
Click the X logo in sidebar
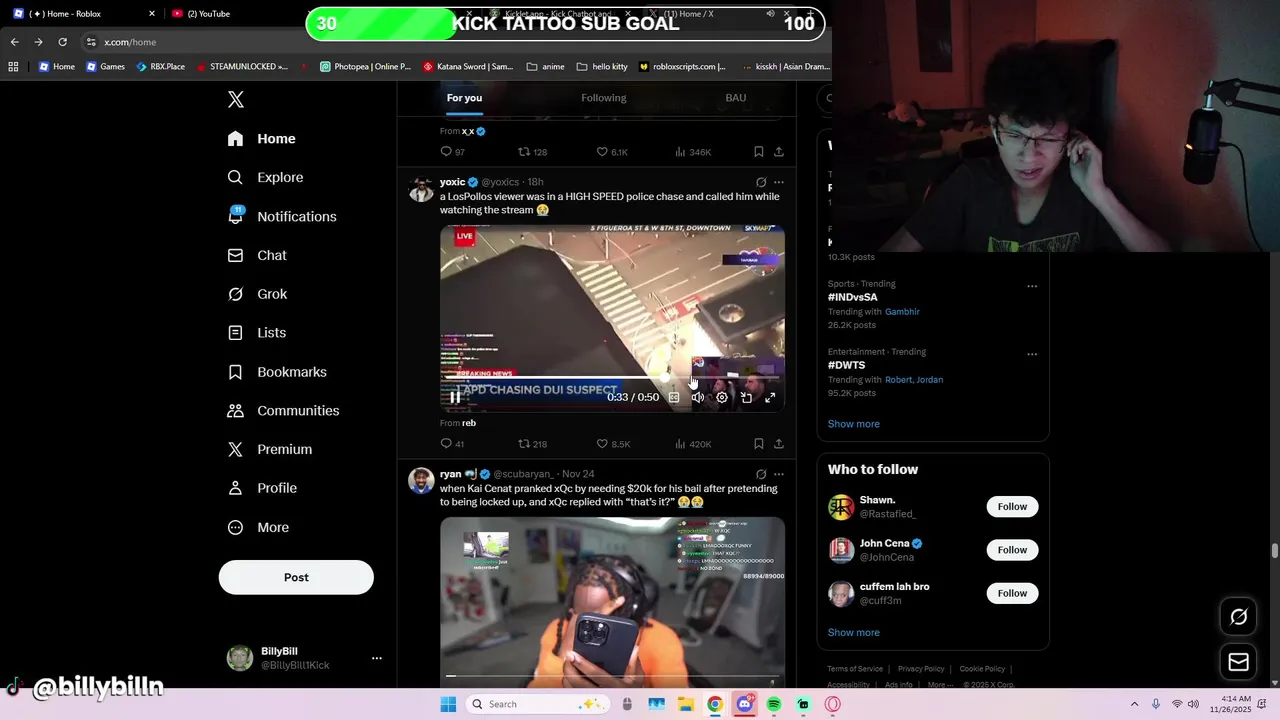(x=236, y=99)
